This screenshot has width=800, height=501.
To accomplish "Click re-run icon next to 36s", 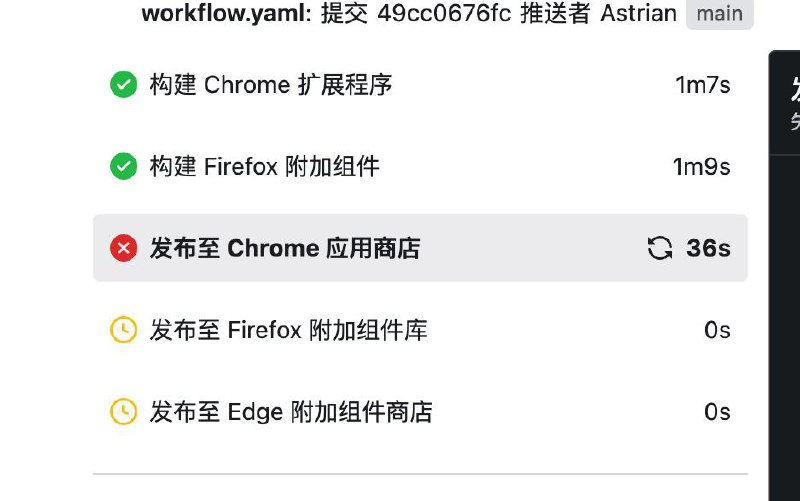I will [660, 248].
